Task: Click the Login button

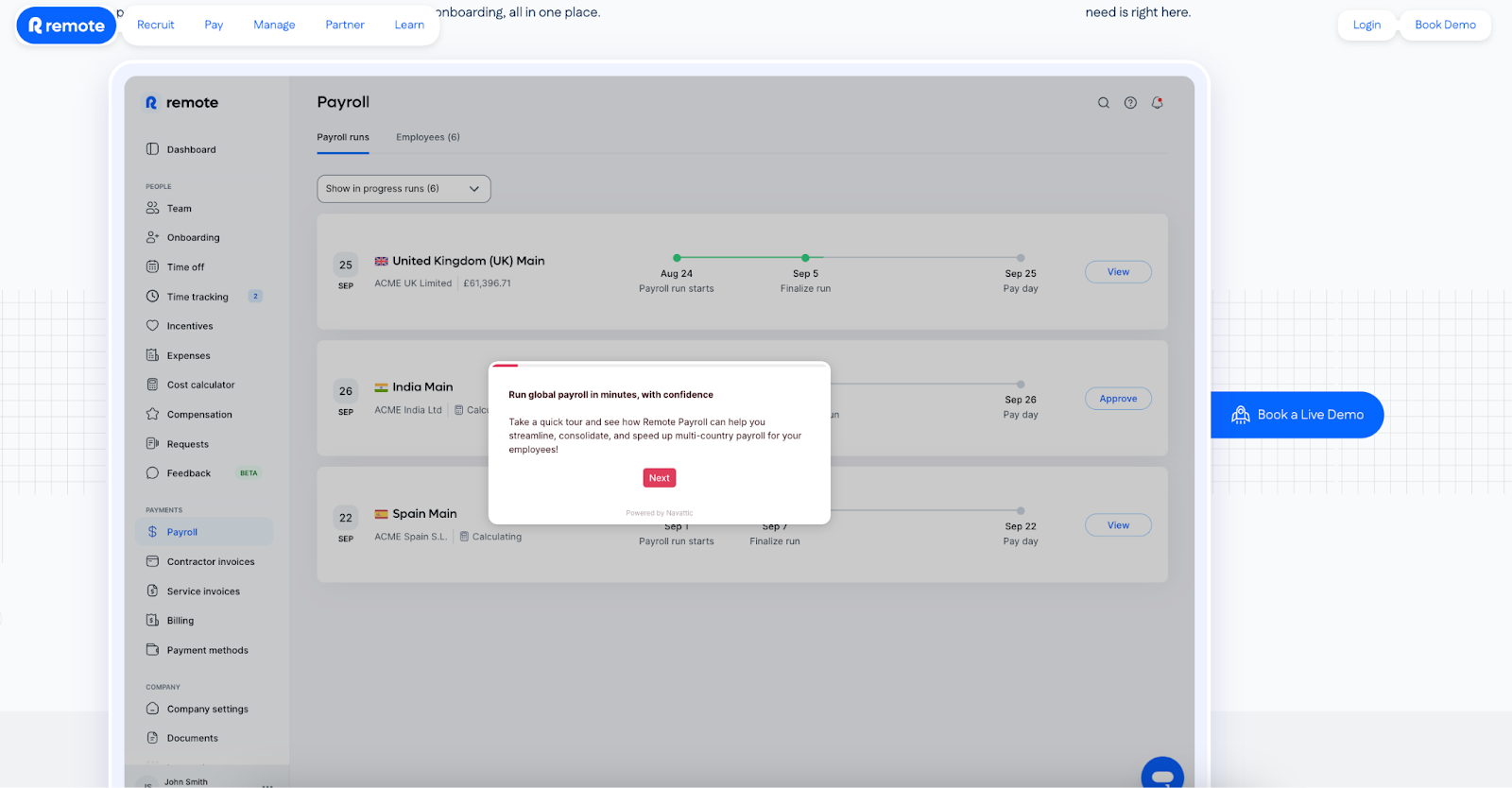Action: pyautogui.click(x=1366, y=26)
